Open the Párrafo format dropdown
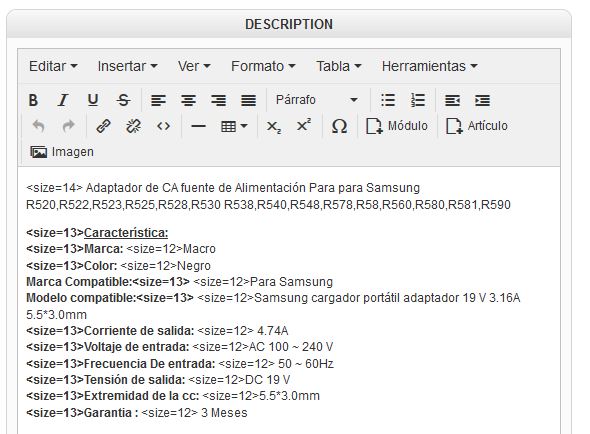 pyautogui.click(x=317, y=100)
